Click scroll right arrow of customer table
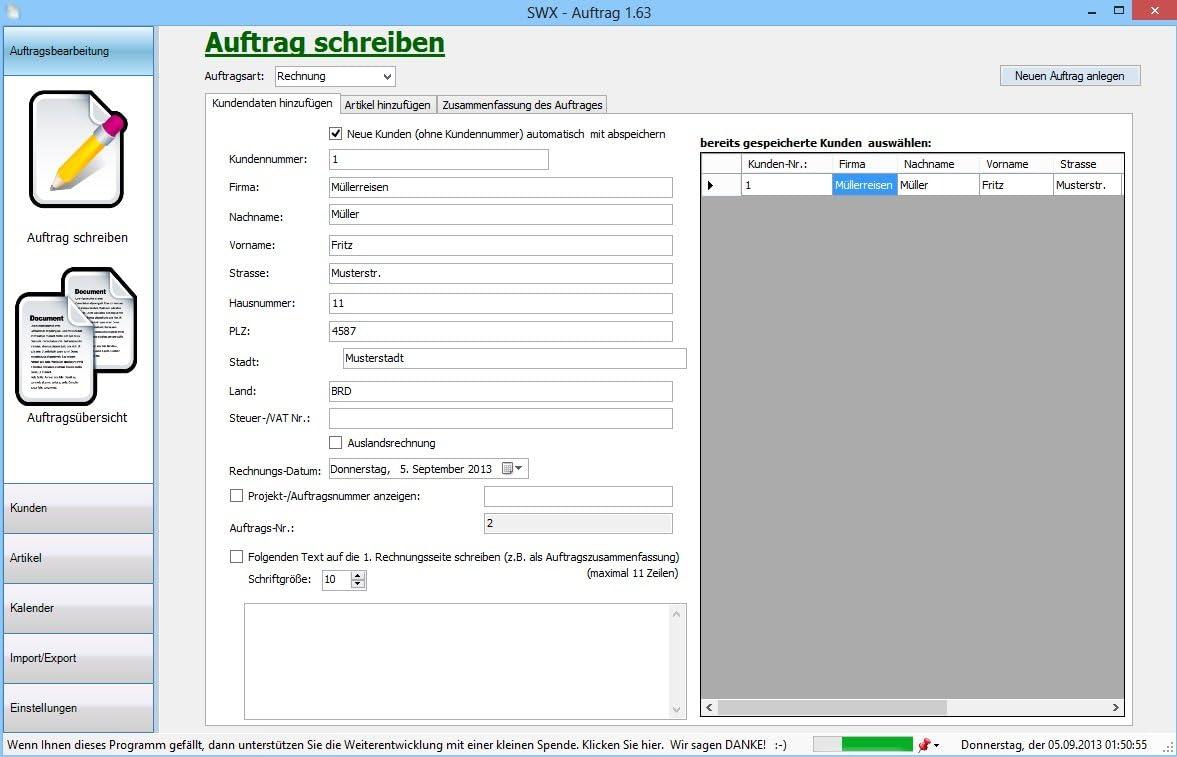The height and width of the screenshot is (757, 1177). pos(1116,708)
